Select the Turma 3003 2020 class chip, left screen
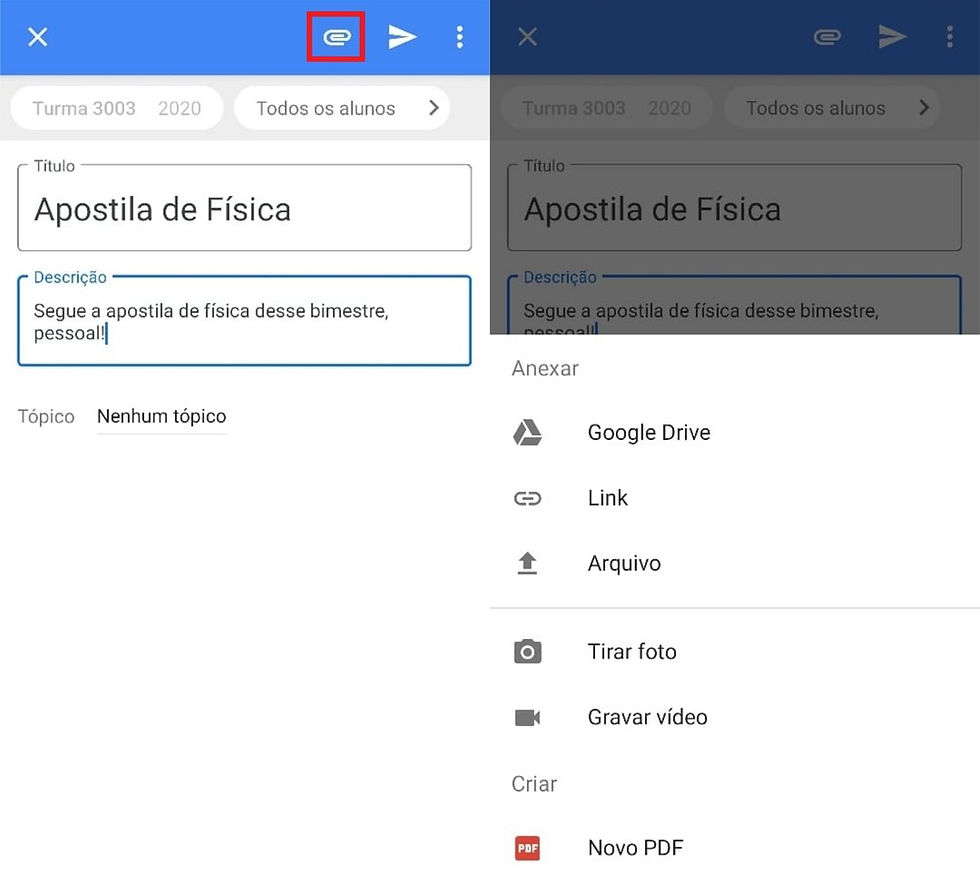Image resolution: width=980 pixels, height=887 pixels. coord(117,108)
